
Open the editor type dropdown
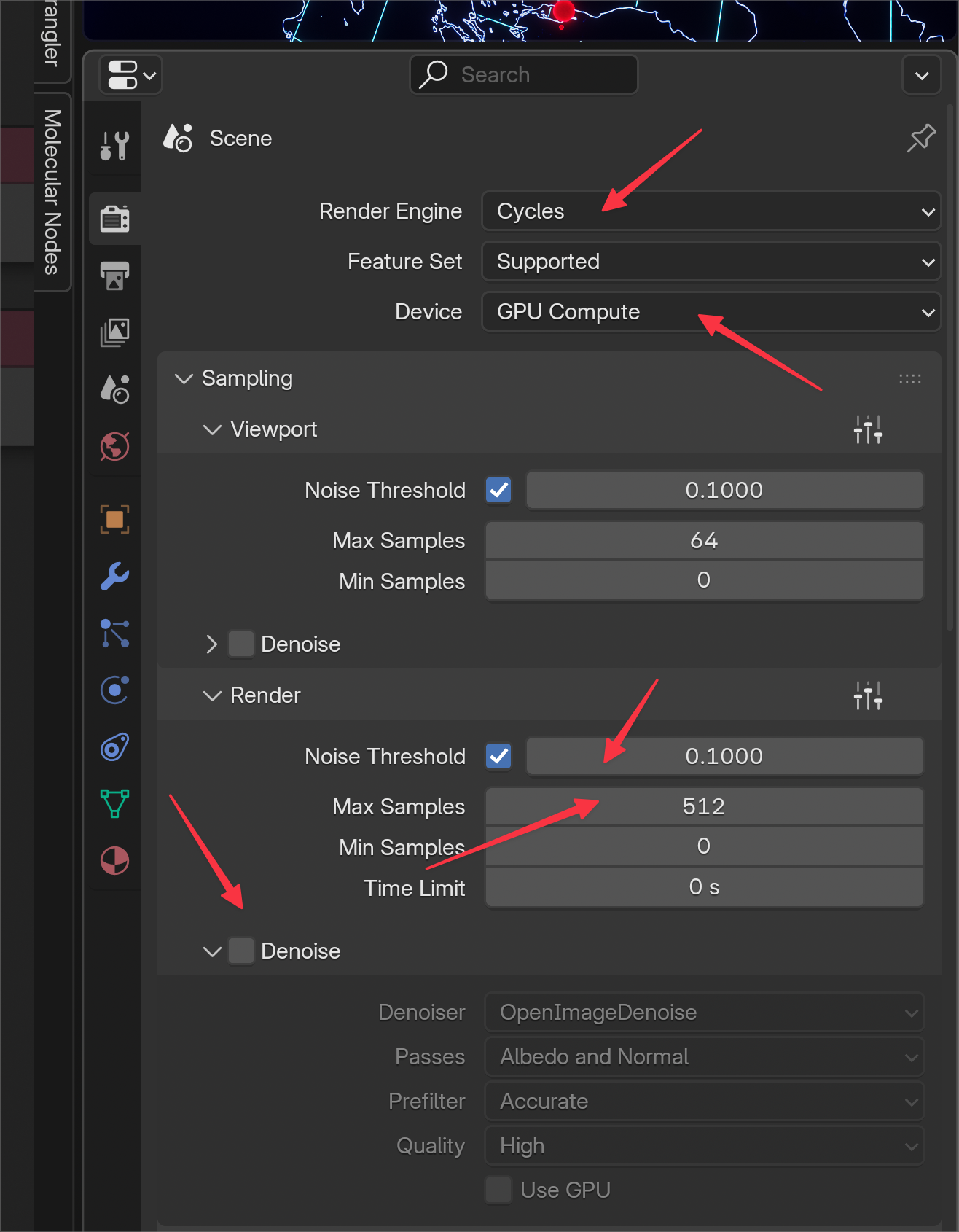coord(131,74)
